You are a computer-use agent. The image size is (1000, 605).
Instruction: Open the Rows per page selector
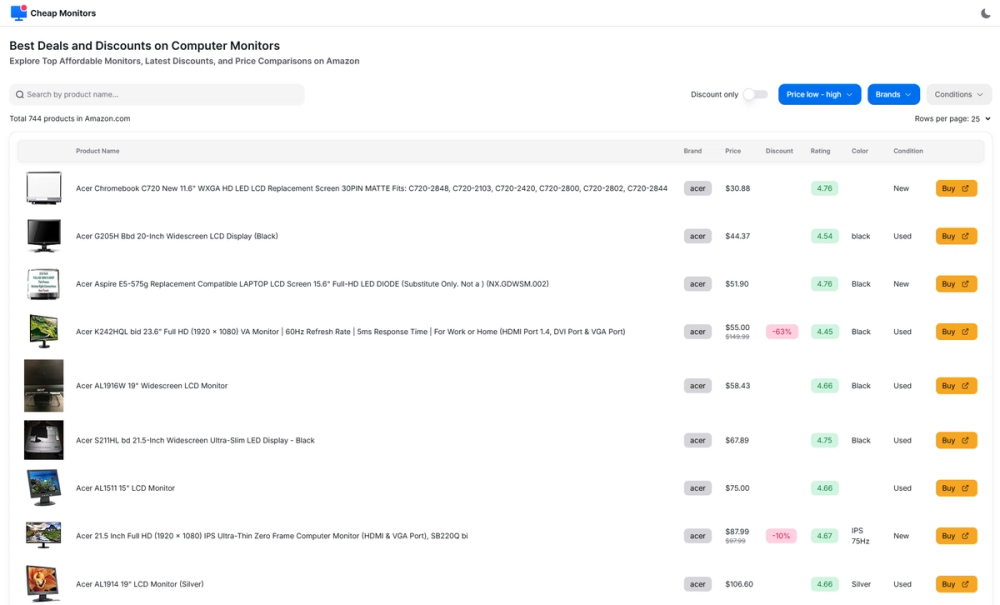pos(980,119)
